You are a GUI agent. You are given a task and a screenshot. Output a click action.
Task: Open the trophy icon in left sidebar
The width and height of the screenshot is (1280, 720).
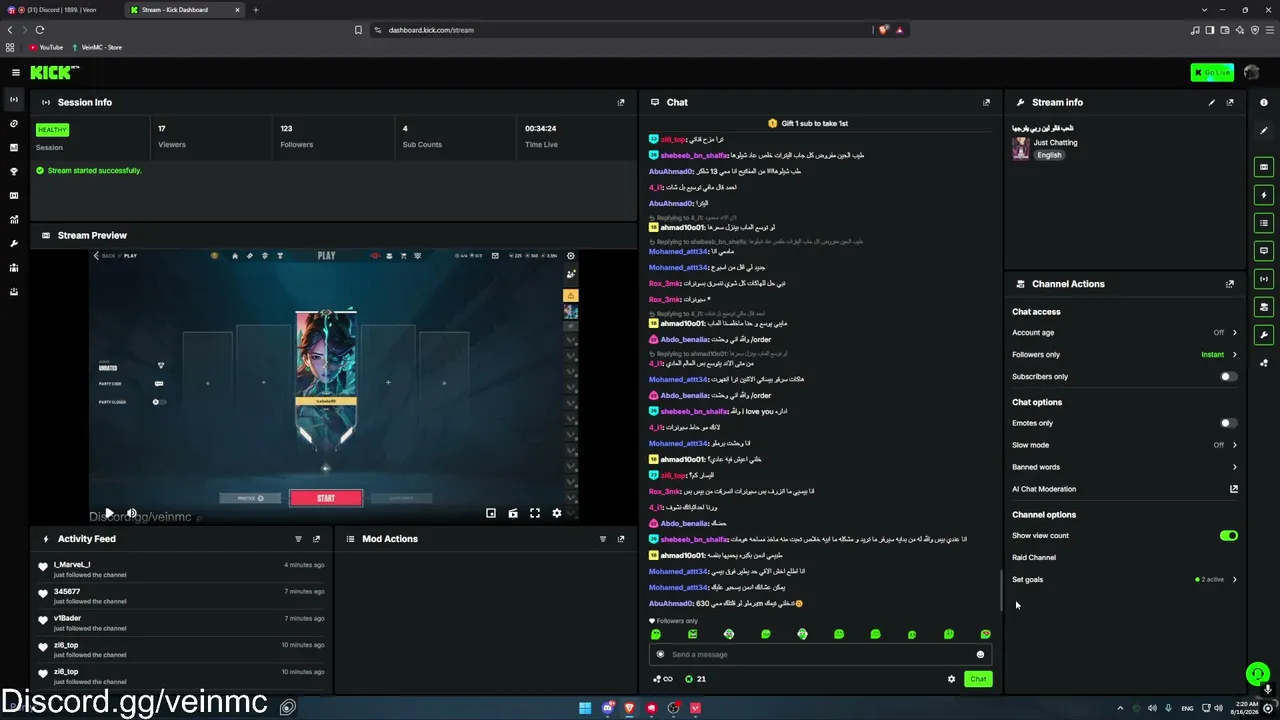pyautogui.click(x=14, y=171)
